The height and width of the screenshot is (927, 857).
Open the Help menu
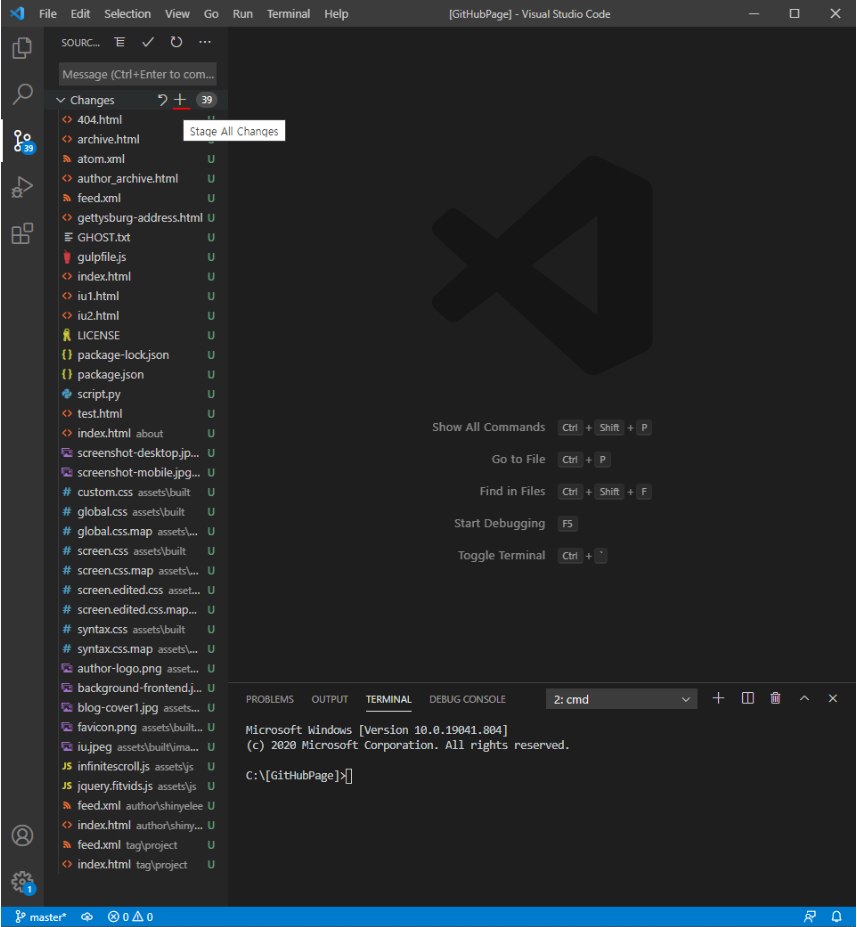[x=336, y=14]
